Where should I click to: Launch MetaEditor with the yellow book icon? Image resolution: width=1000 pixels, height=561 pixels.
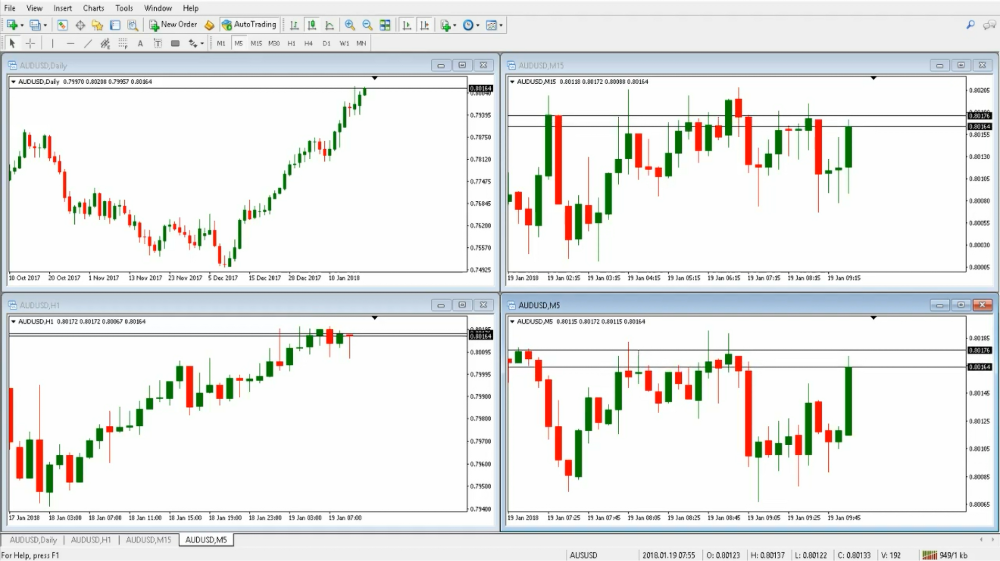coord(209,25)
